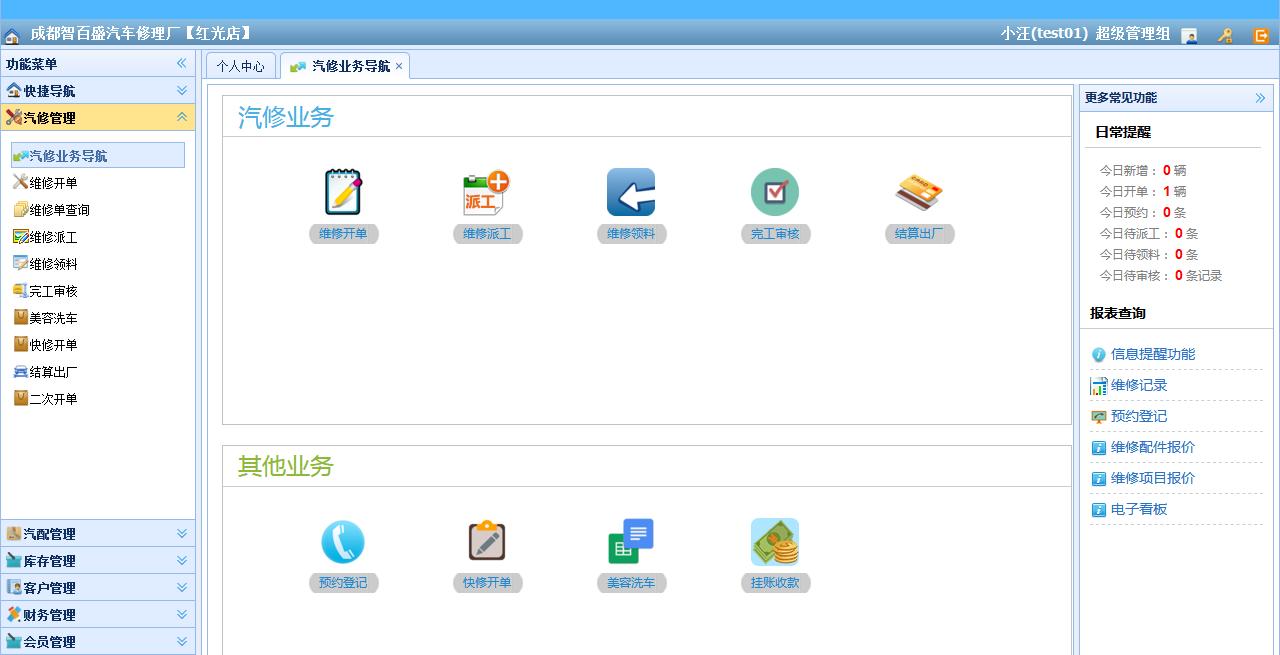Expand the 会员管理 section
Image resolution: width=1280 pixels, height=655 pixels.
(182, 641)
